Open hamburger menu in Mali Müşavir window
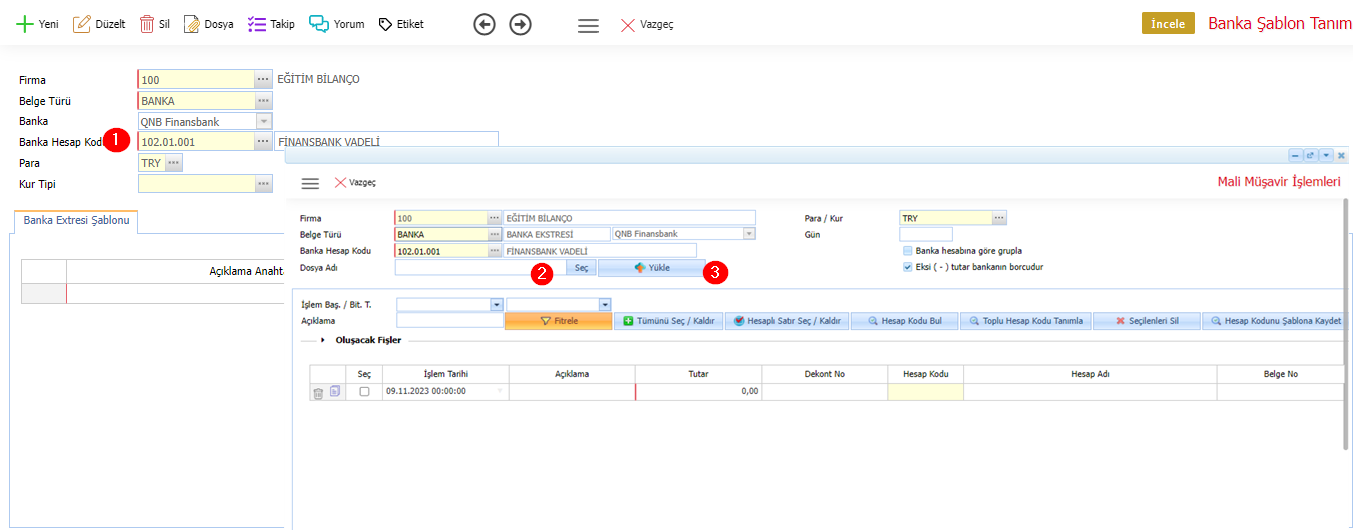The height and width of the screenshot is (530, 1353). pos(310,184)
